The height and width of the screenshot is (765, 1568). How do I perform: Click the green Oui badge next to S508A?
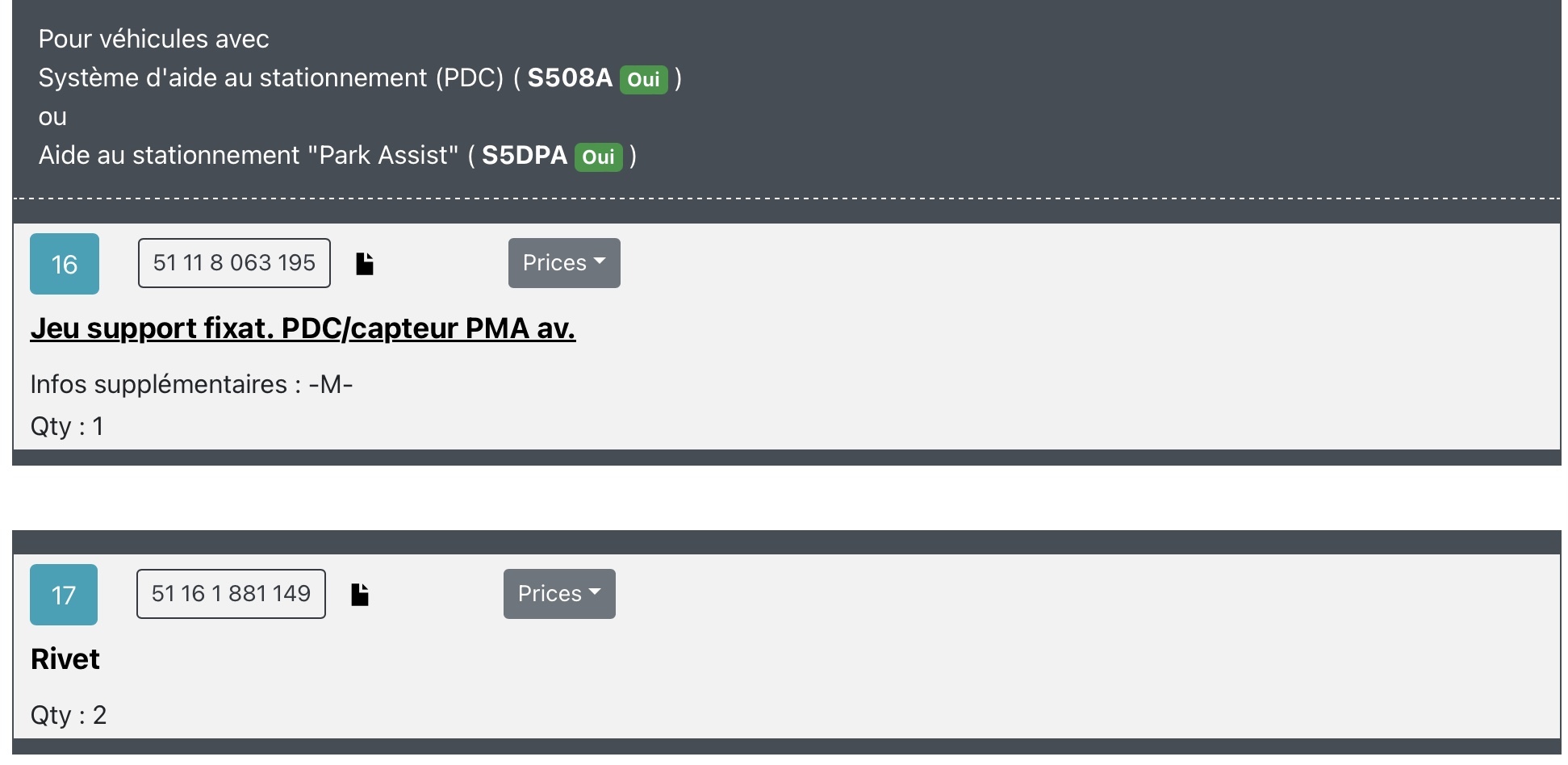643,79
